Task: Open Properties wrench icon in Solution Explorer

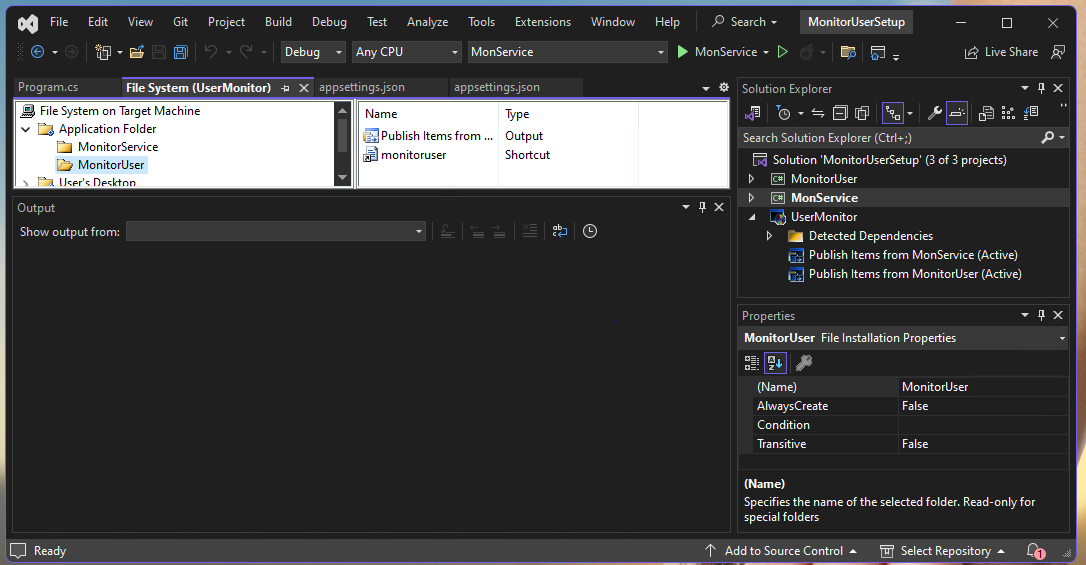Action: click(934, 113)
